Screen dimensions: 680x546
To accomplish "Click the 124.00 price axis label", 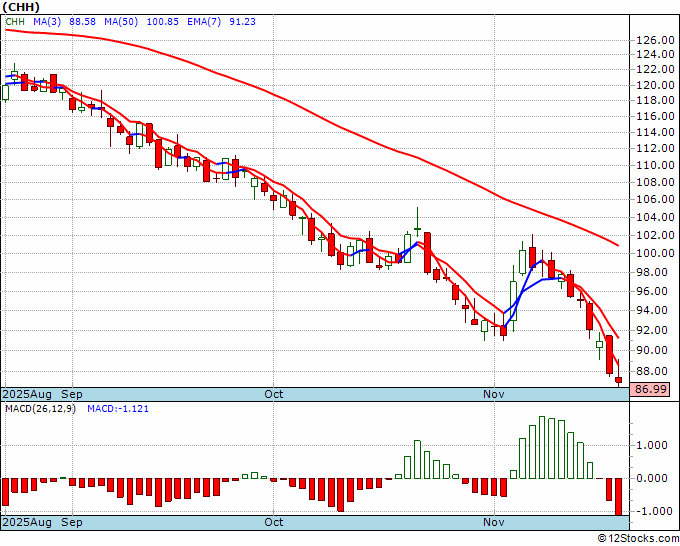I will 655,54.
